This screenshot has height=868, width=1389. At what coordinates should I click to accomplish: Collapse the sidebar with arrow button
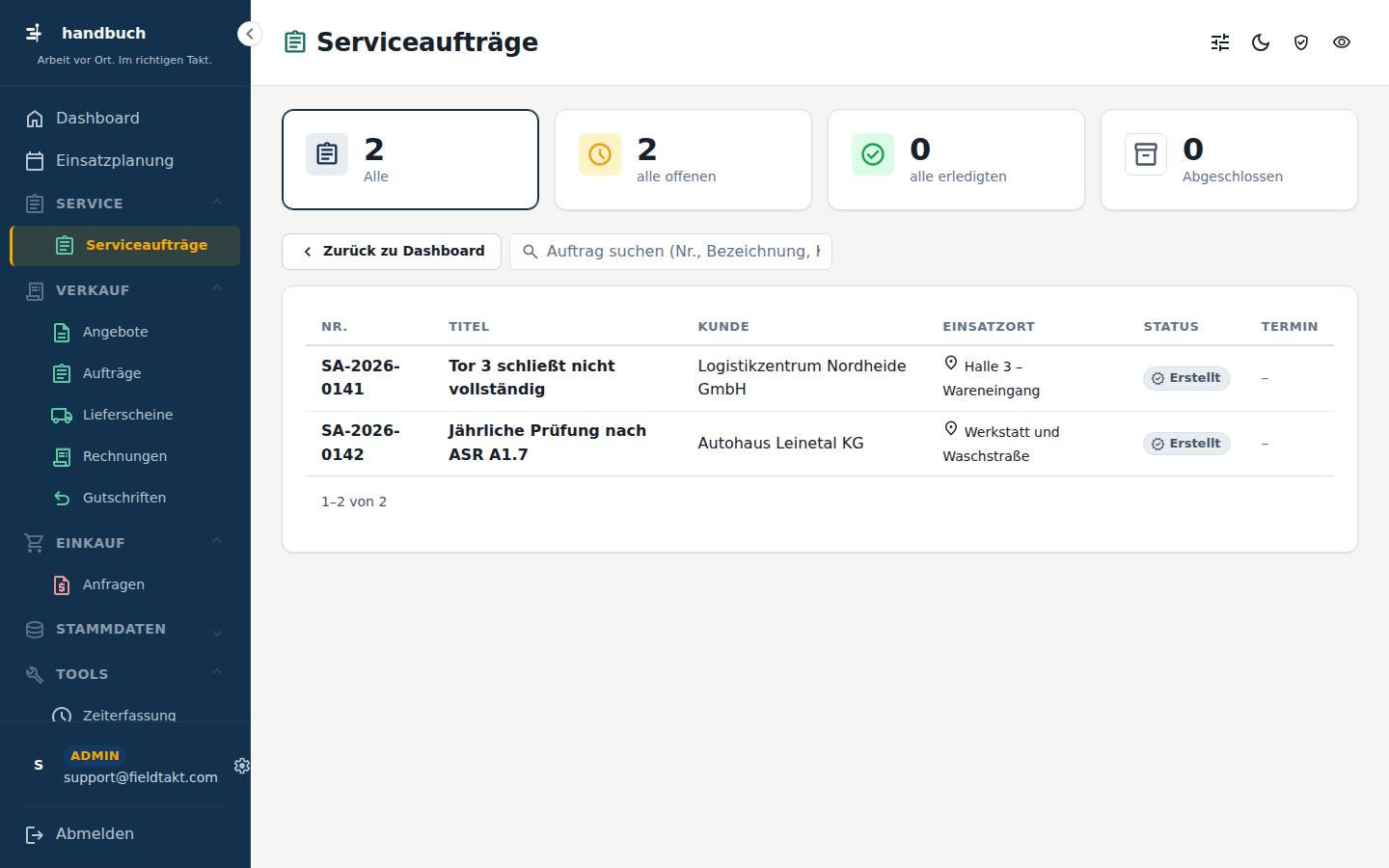249,34
